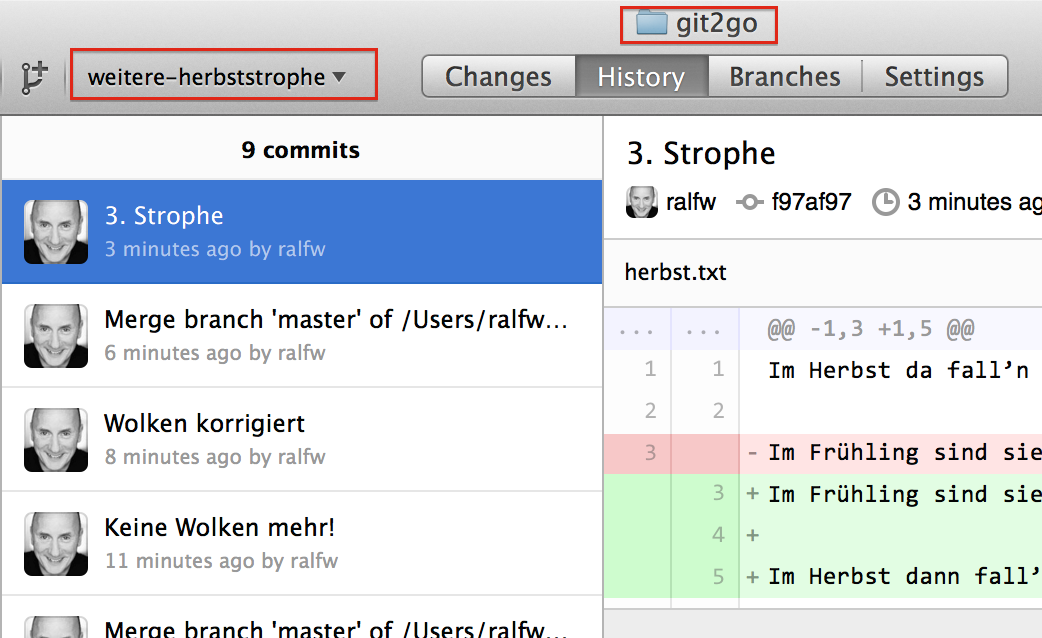1042x638 pixels.
Task: Open the Branches tab
Action: tap(785, 76)
